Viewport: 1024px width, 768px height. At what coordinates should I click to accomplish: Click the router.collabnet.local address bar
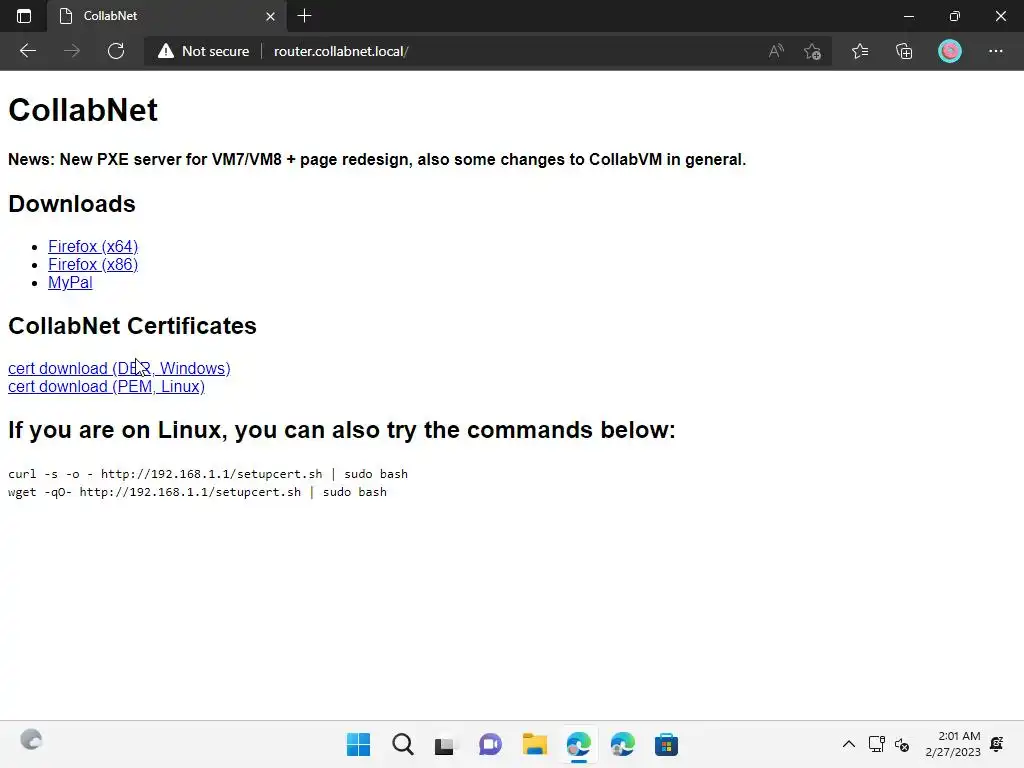coord(341,51)
